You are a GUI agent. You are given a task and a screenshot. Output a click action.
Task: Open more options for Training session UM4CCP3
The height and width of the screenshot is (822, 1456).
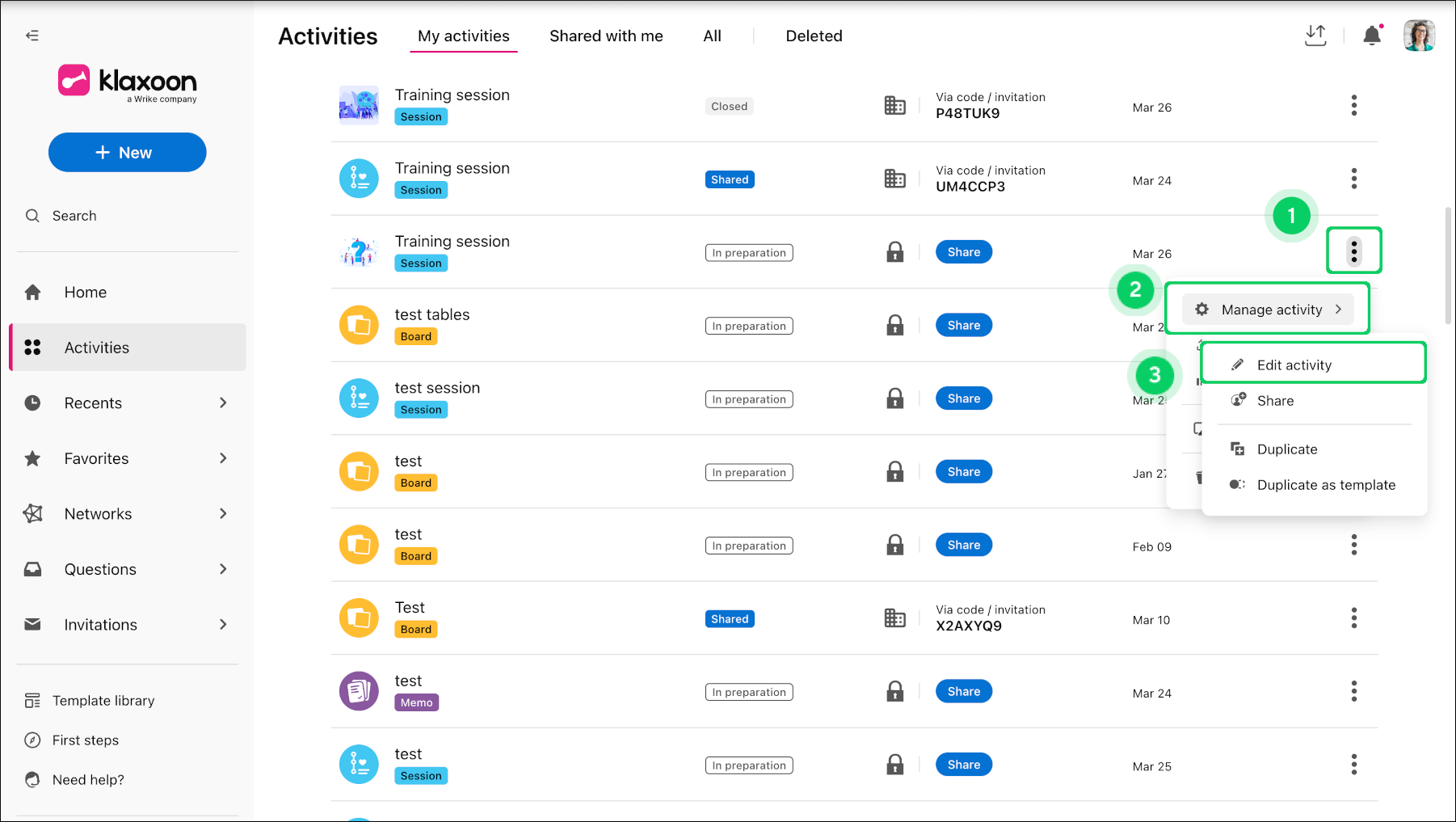pyautogui.click(x=1354, y=179)
